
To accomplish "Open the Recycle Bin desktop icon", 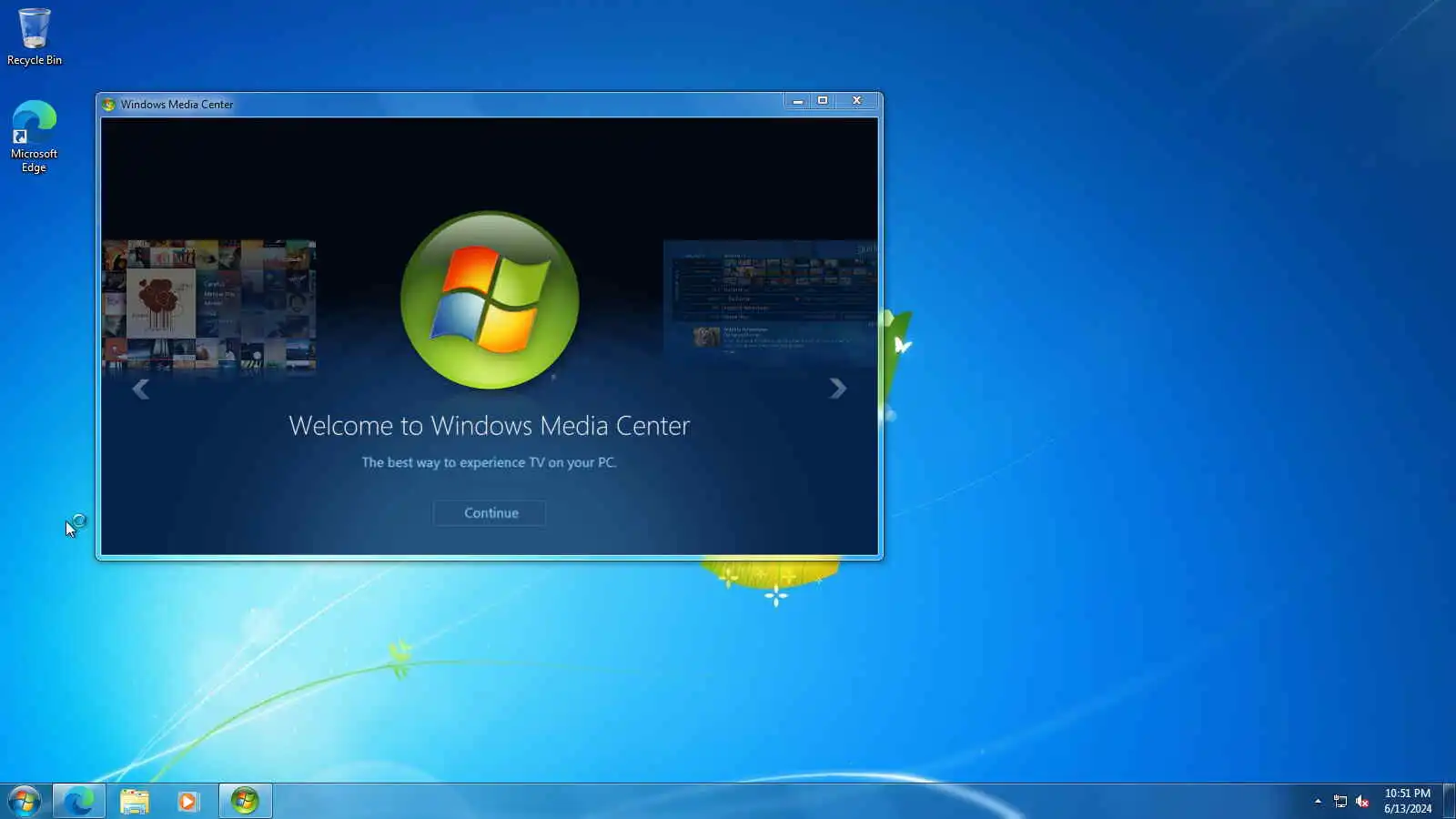I will pos(35,37).
